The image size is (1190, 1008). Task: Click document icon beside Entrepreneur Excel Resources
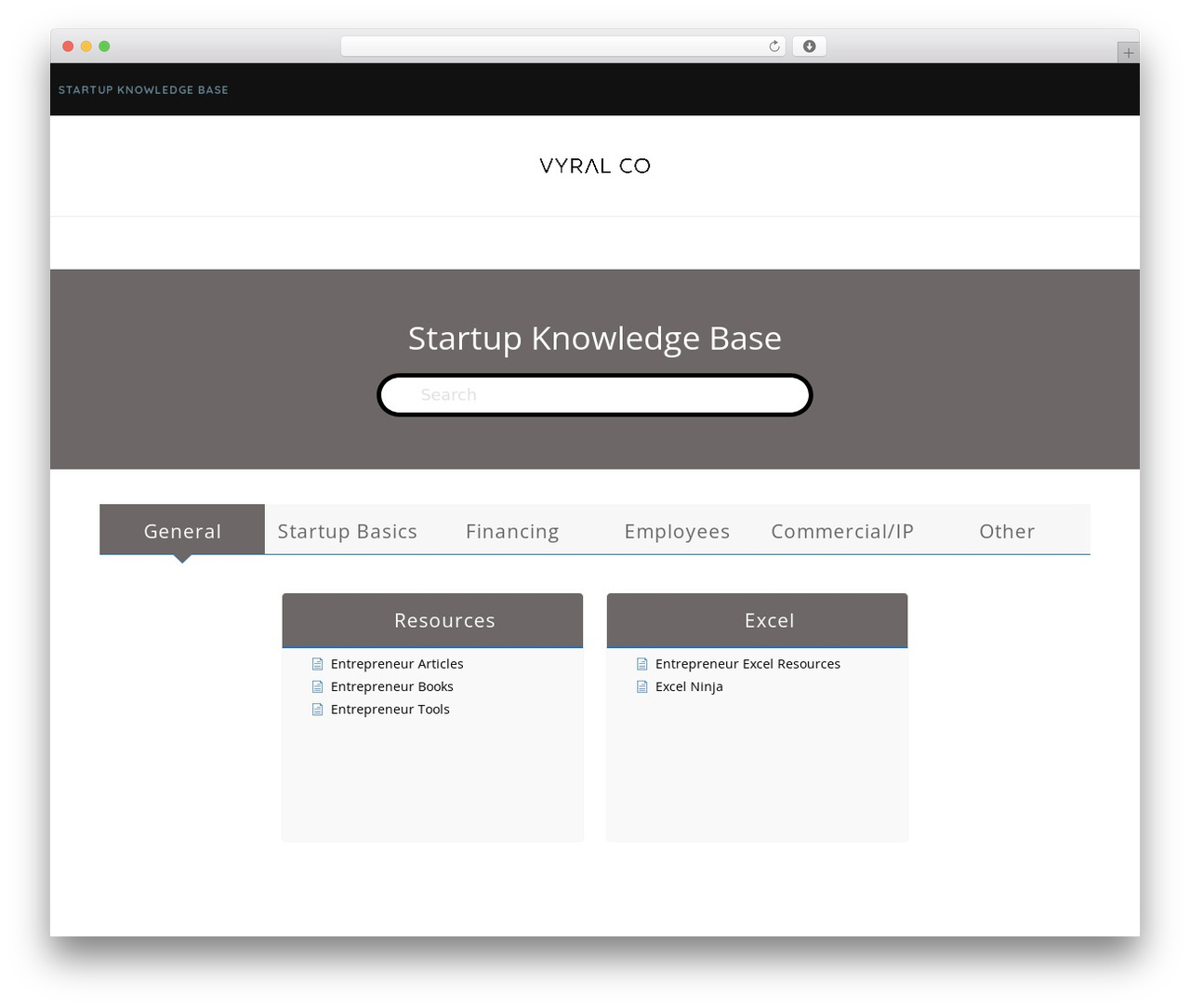(641, 664)
